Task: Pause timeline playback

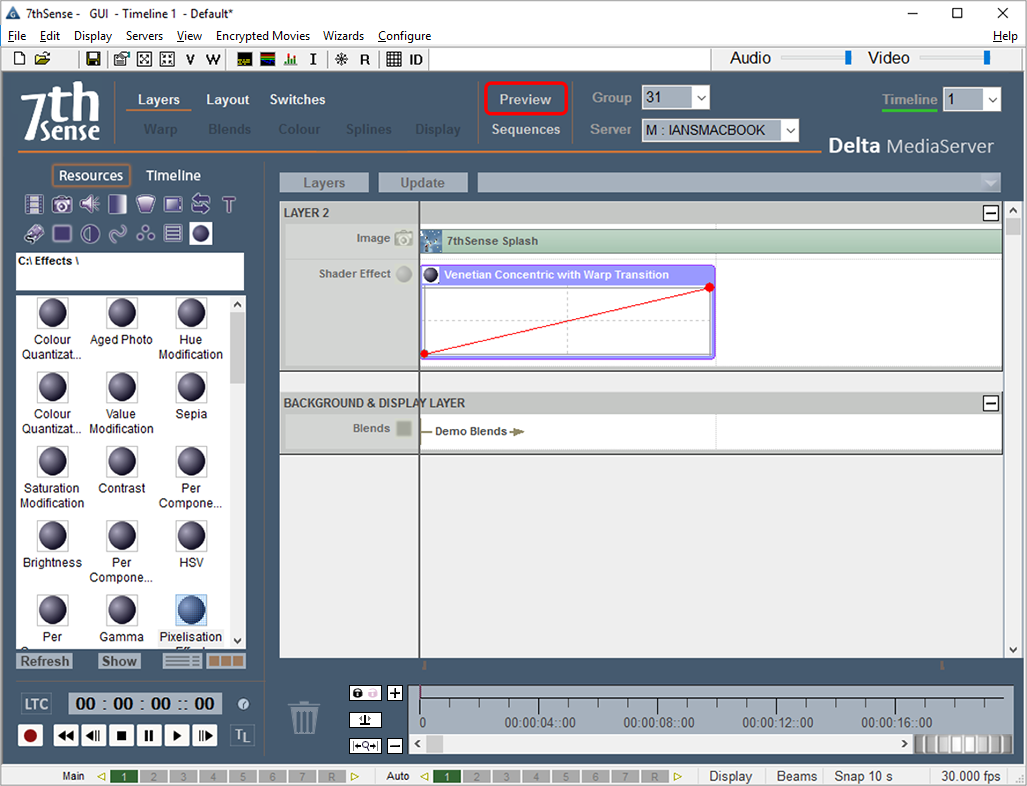Action: (x=149, y=736)
